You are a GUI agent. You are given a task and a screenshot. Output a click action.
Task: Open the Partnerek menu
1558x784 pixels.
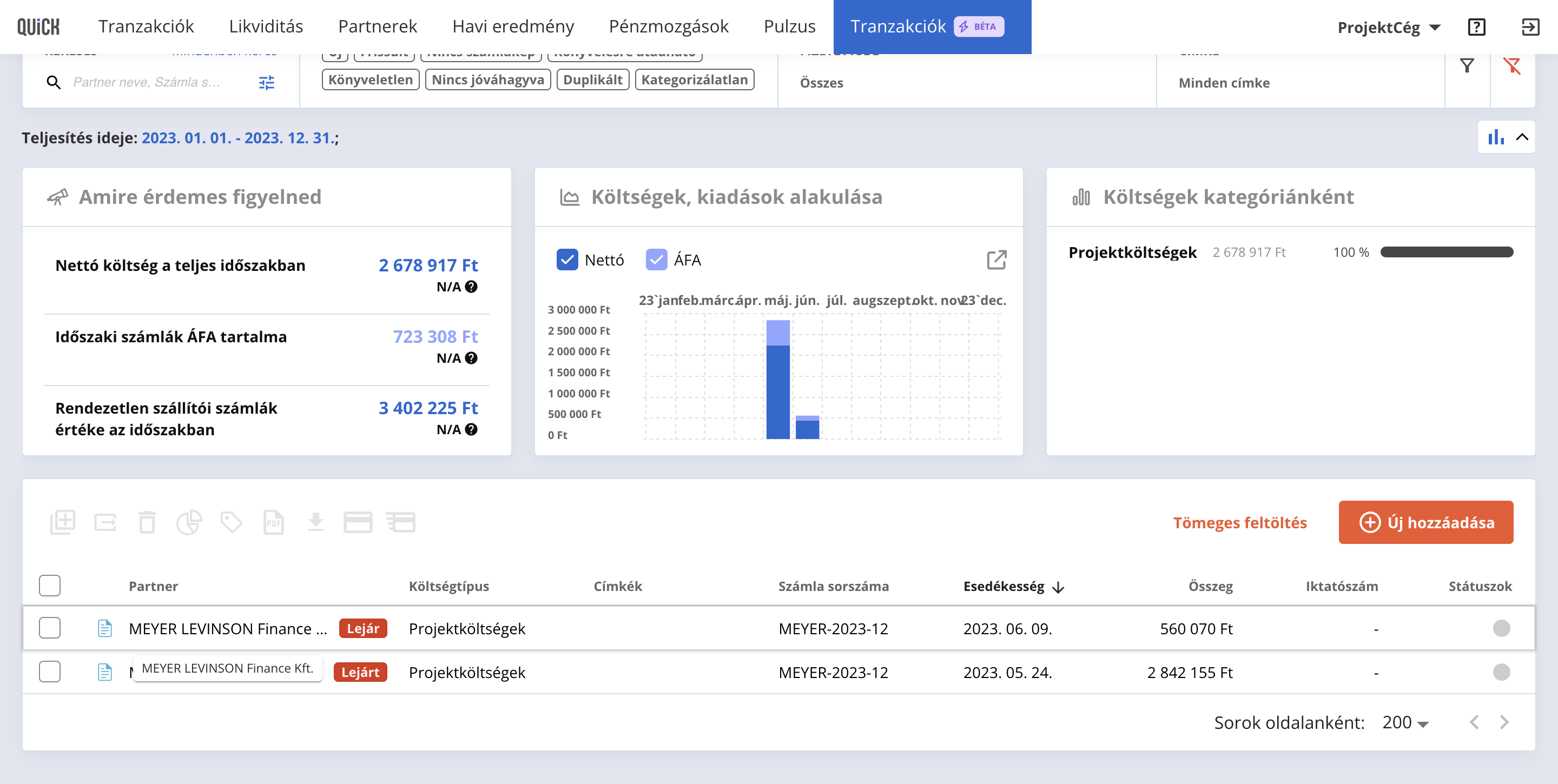tap(378, 26)
